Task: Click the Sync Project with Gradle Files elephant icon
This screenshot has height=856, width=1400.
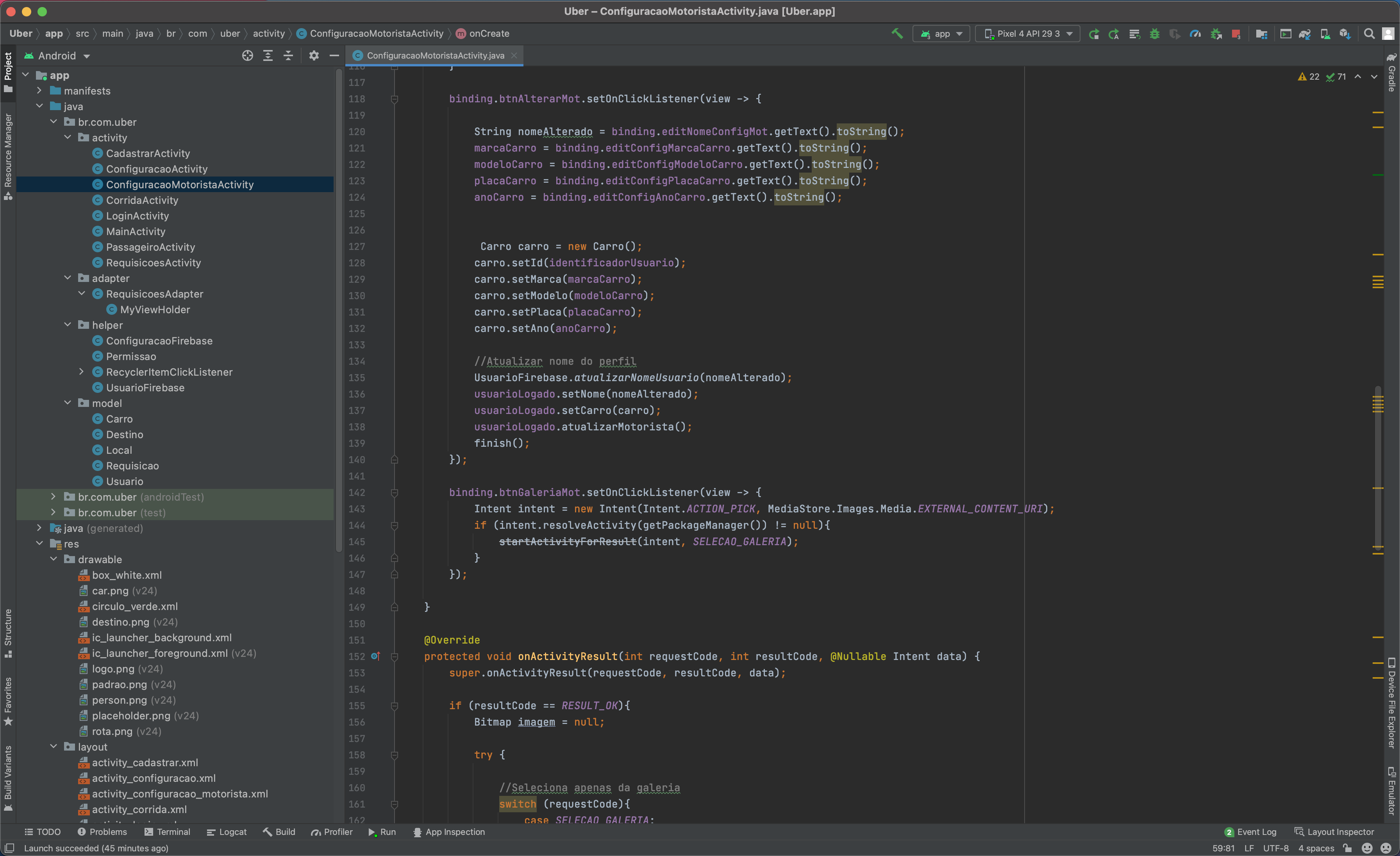Action: coord(1306,34)
